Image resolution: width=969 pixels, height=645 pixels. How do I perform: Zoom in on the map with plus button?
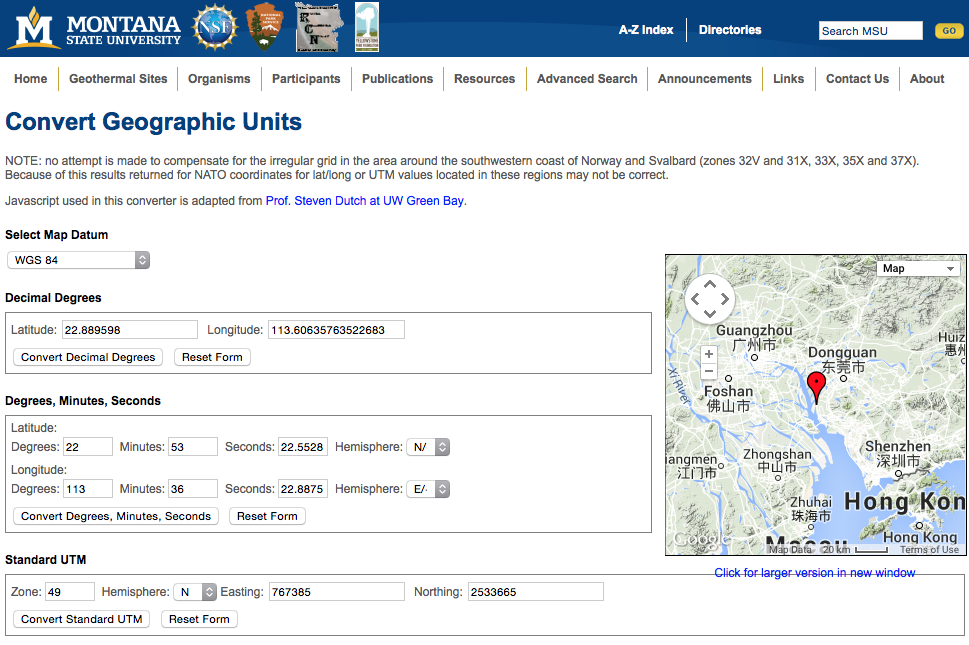coord(709,354)
